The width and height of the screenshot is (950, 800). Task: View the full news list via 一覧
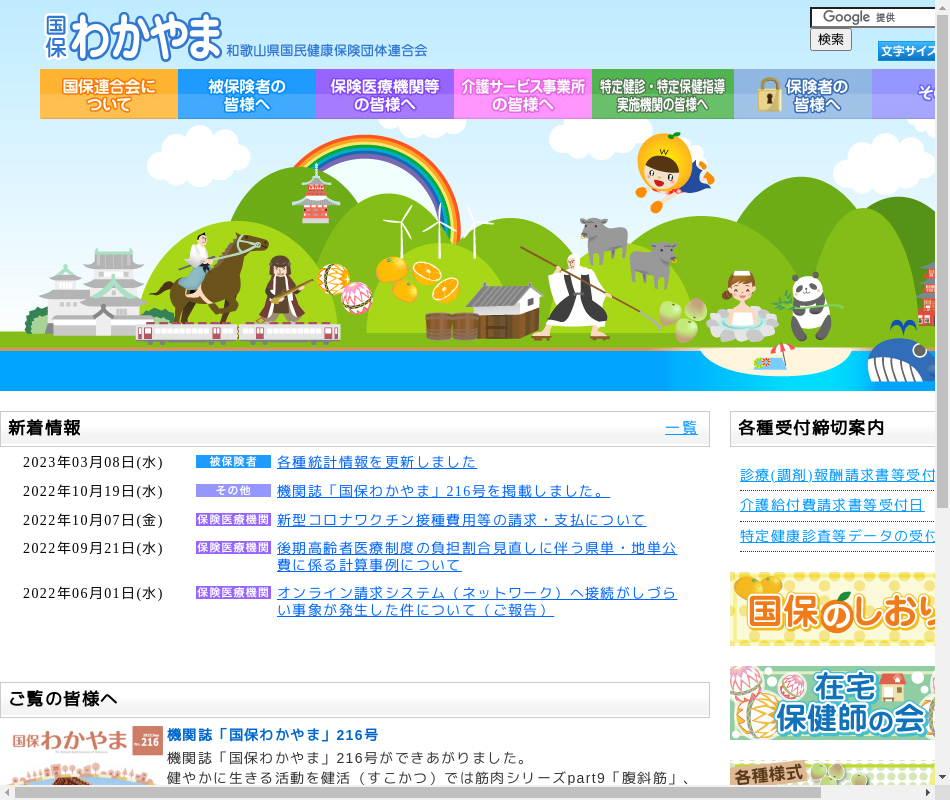tap(681, 428)
